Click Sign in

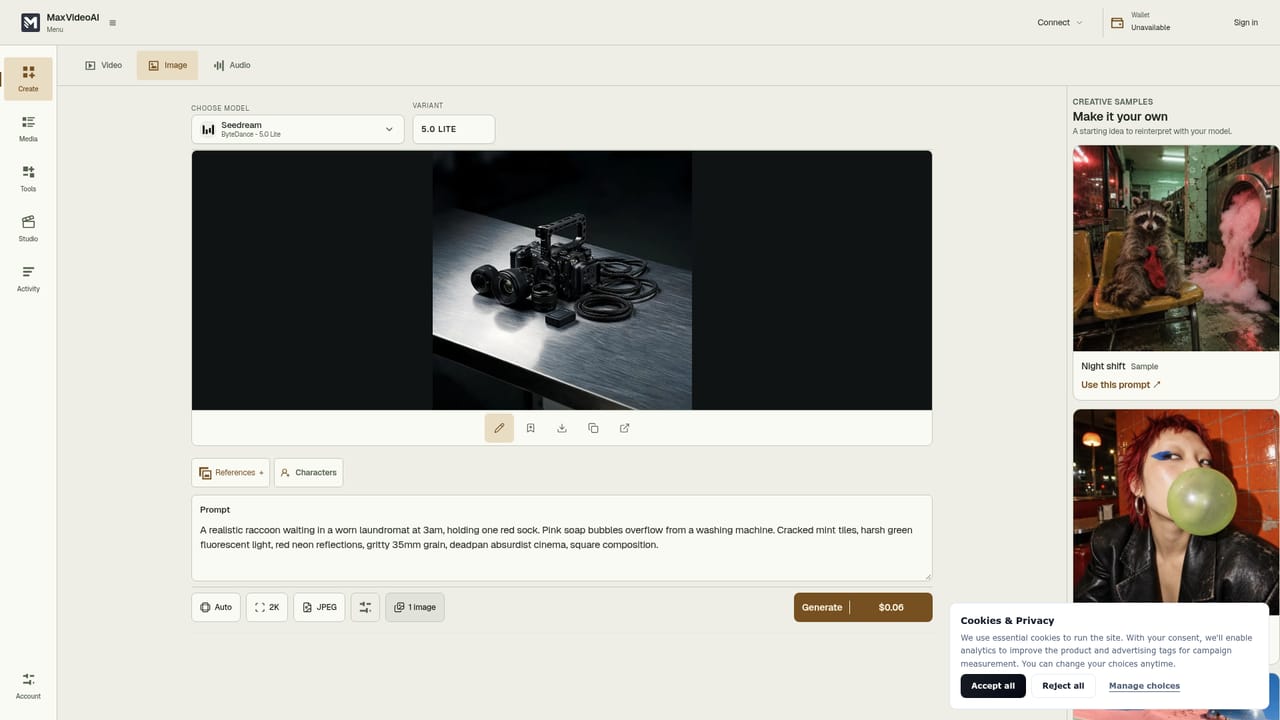(x=1246, y=22)
